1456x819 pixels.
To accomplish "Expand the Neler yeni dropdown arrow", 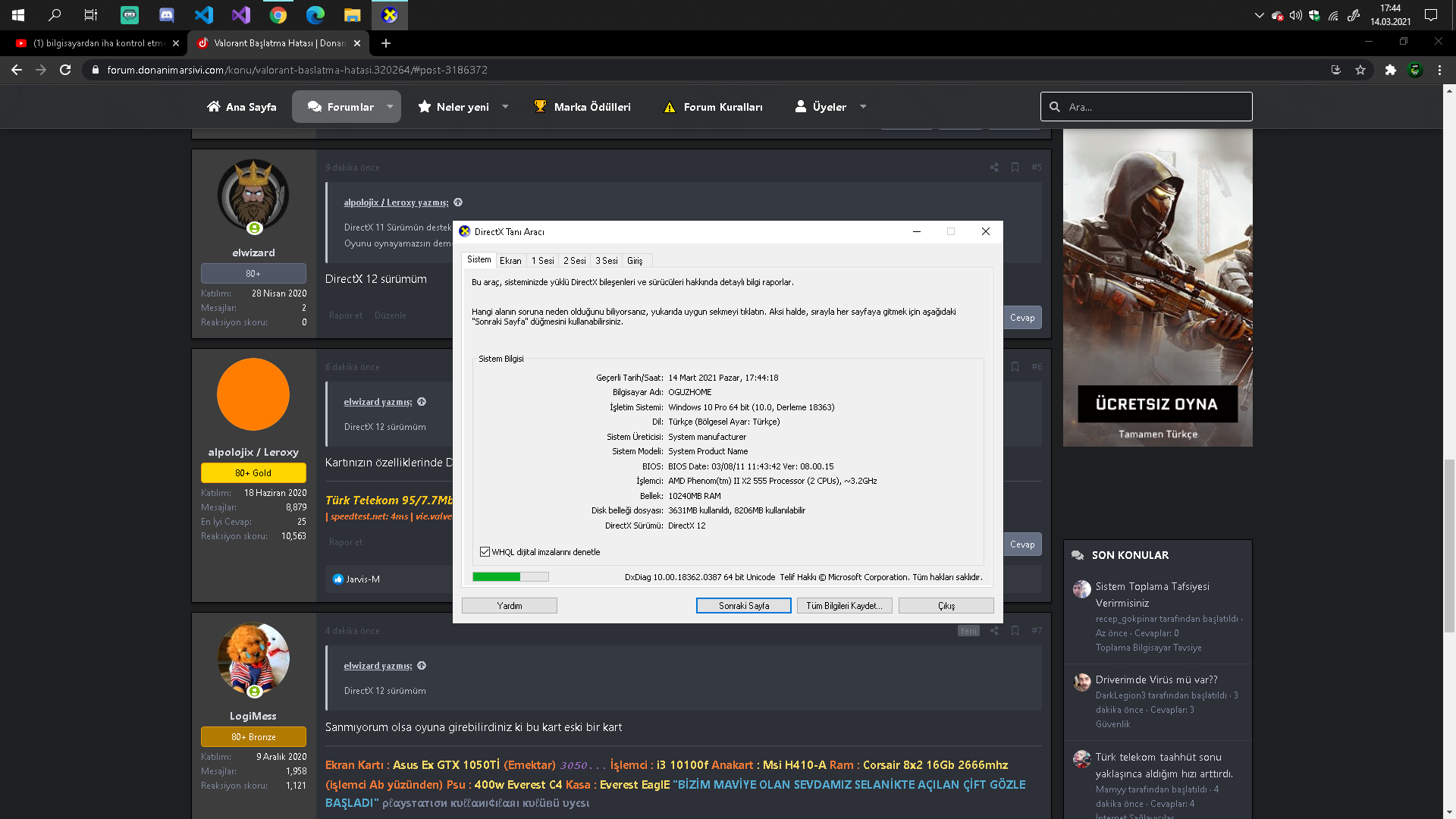I will pyautogui.click(x=505, y=107).
